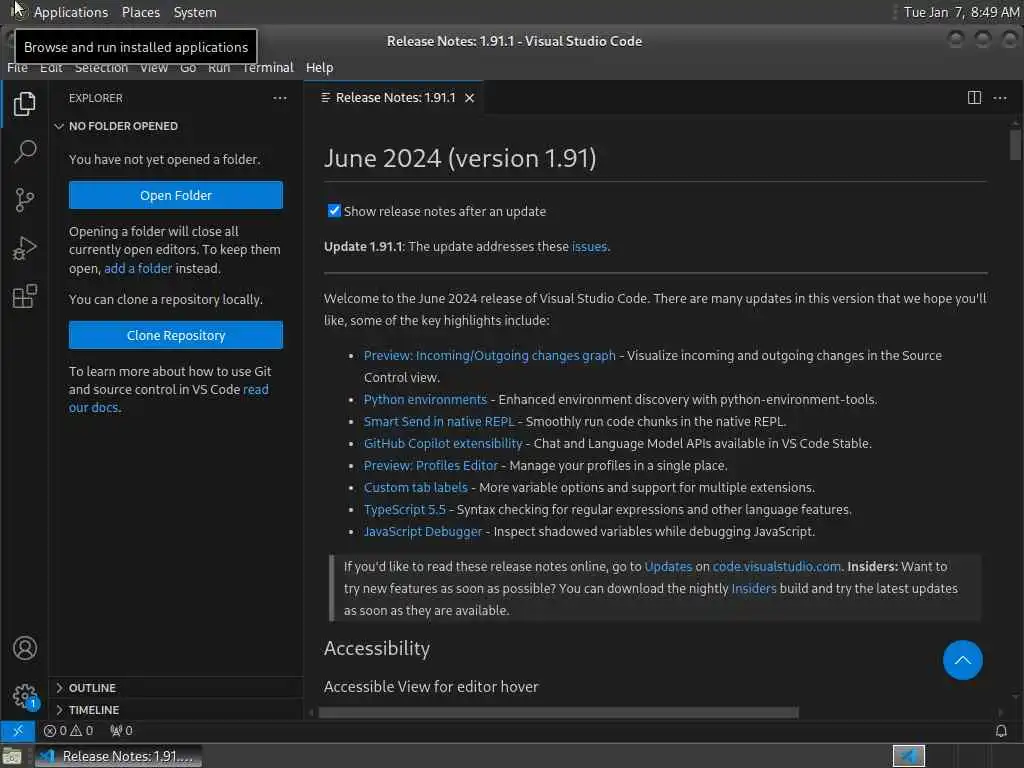The image size is (1024, 768).
Task: Click the June 2024 (version 1.91) heading
Action: [460, 159]
